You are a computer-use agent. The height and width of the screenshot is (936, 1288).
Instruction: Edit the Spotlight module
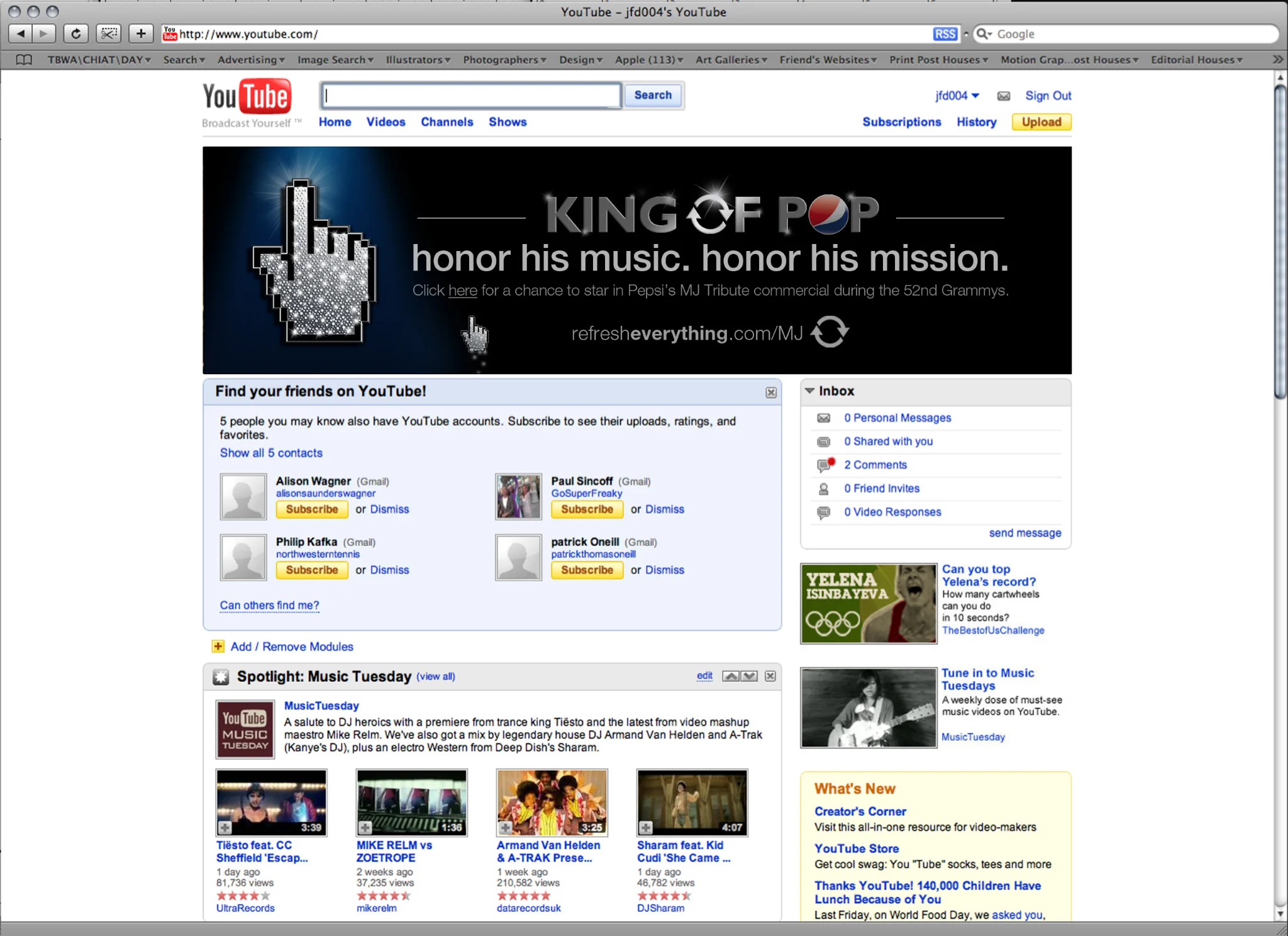[x=704, y=676]
